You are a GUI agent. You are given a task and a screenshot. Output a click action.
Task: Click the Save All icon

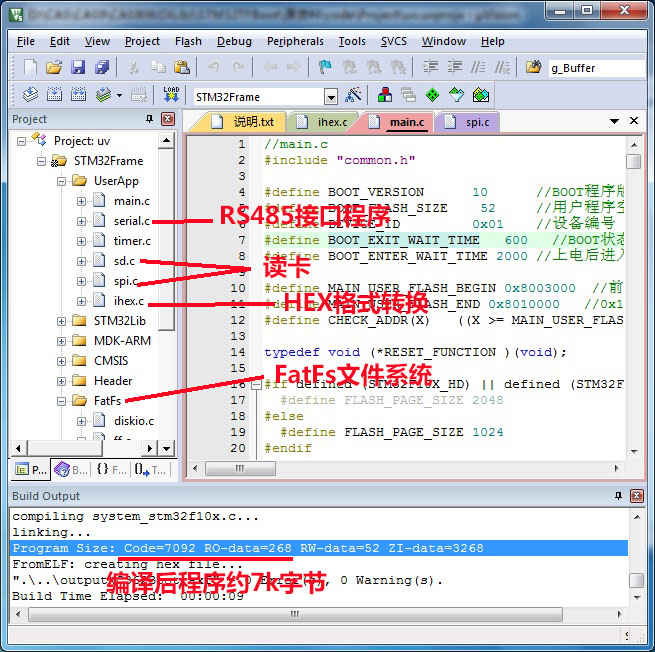tap(102, 67)
